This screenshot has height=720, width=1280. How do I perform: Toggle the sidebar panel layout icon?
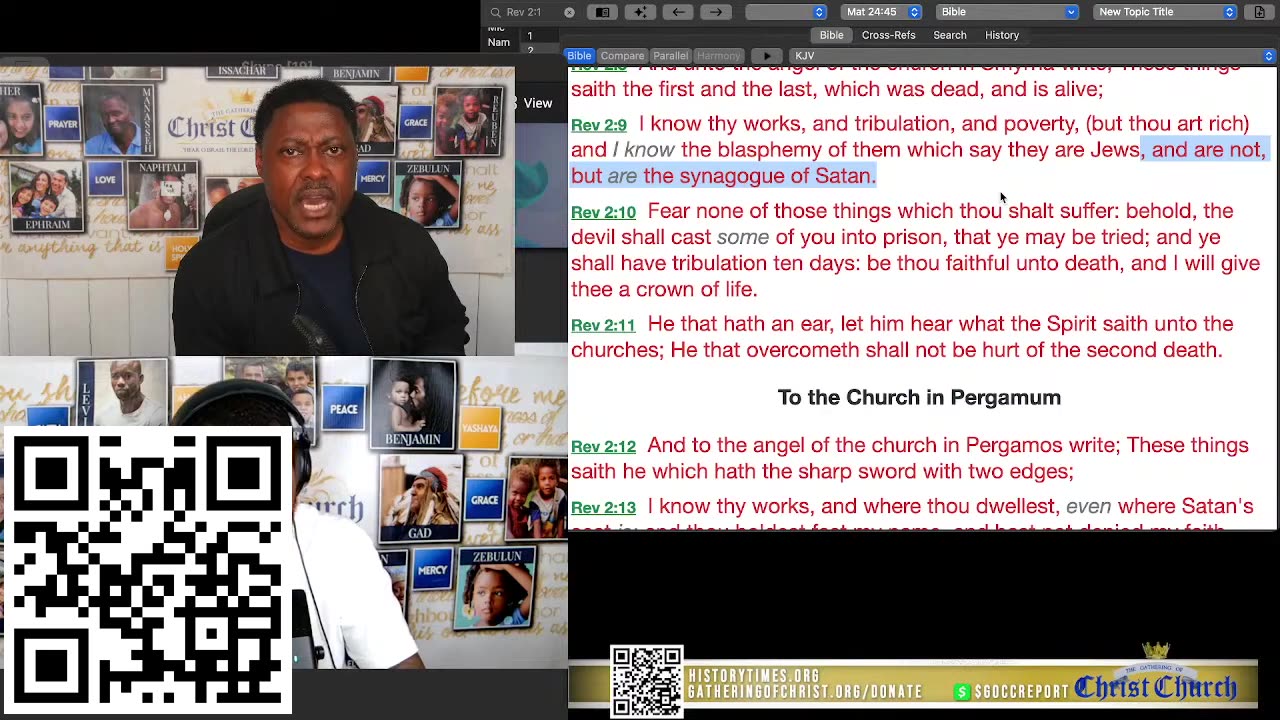tap(603, 12)
